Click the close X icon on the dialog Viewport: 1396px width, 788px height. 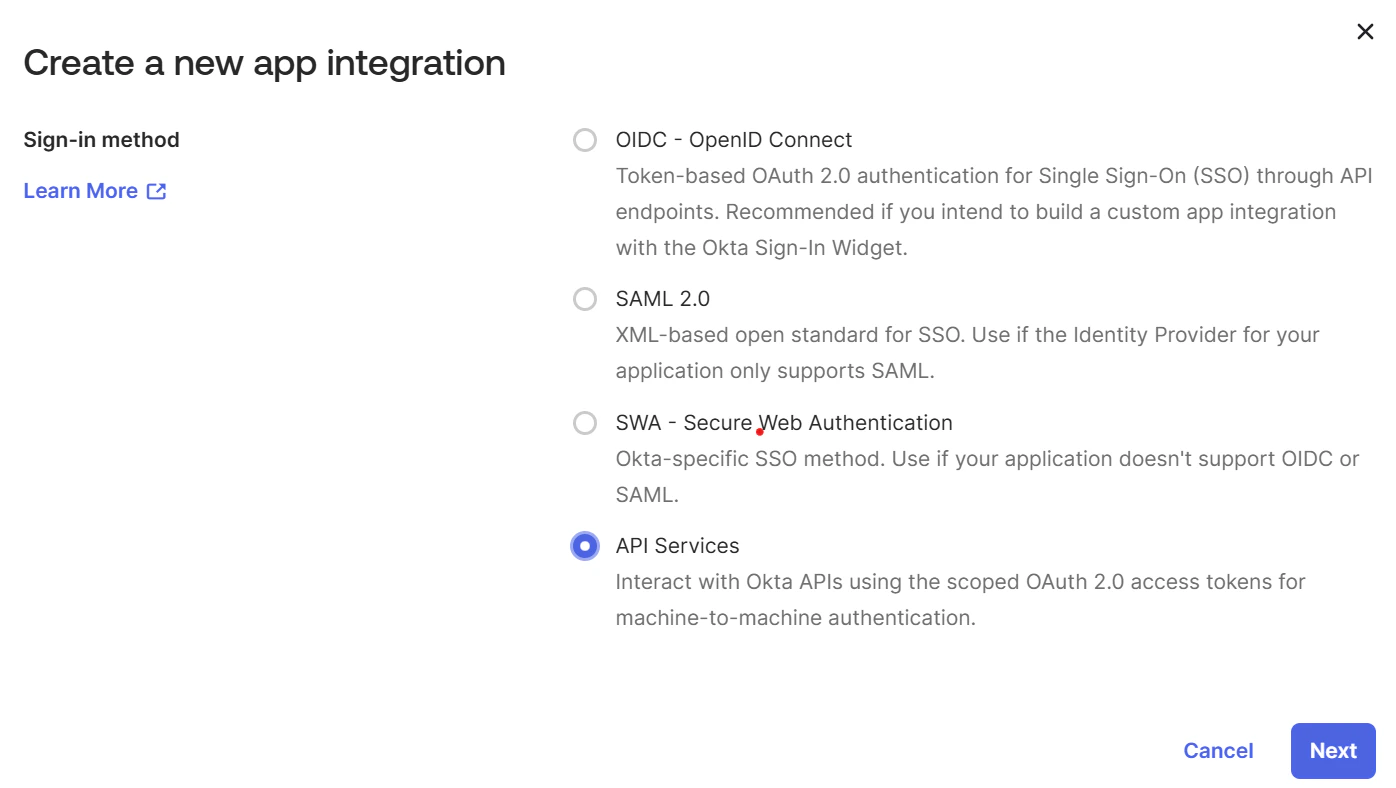(x=1365, y=31)
